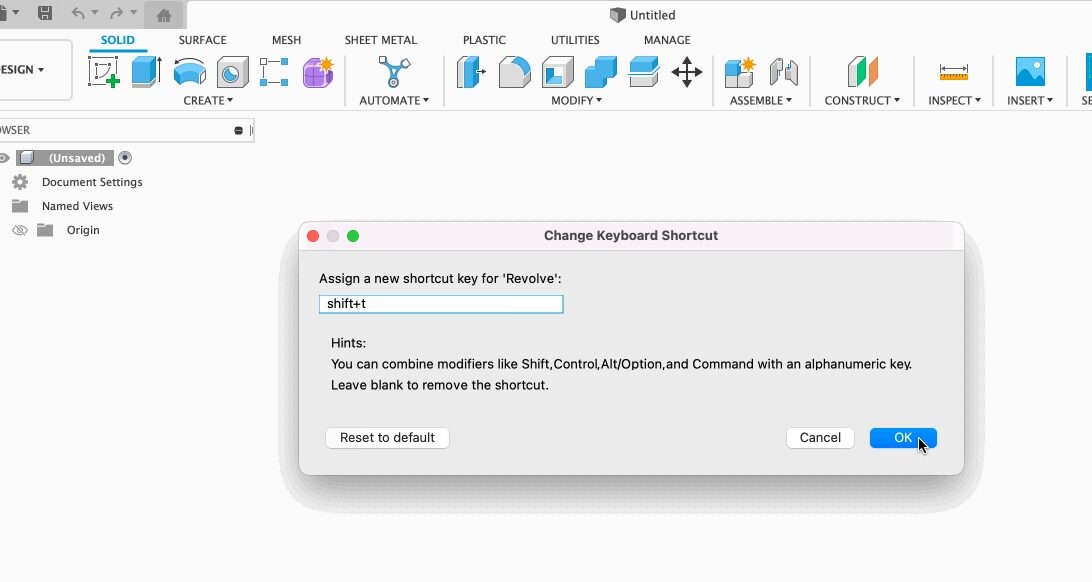
Task: Switch to the SOLID tab
Action: click(118, 40)
